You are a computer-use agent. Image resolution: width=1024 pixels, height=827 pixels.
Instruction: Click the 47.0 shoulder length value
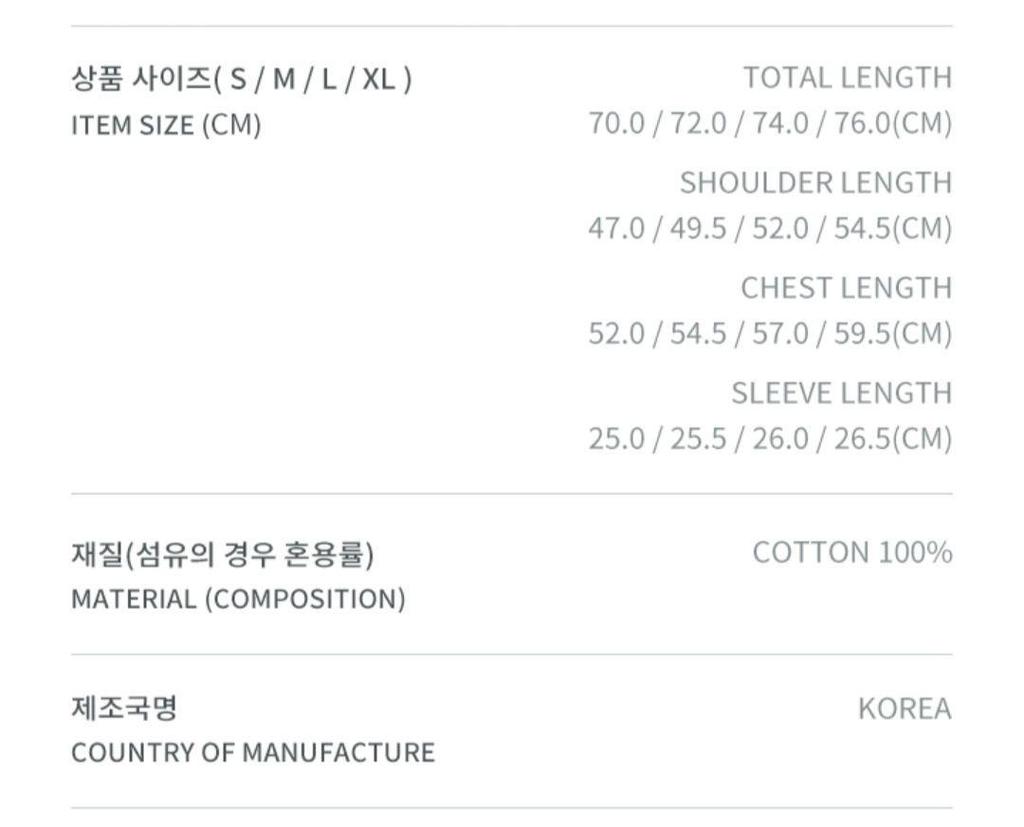point(616,229)
